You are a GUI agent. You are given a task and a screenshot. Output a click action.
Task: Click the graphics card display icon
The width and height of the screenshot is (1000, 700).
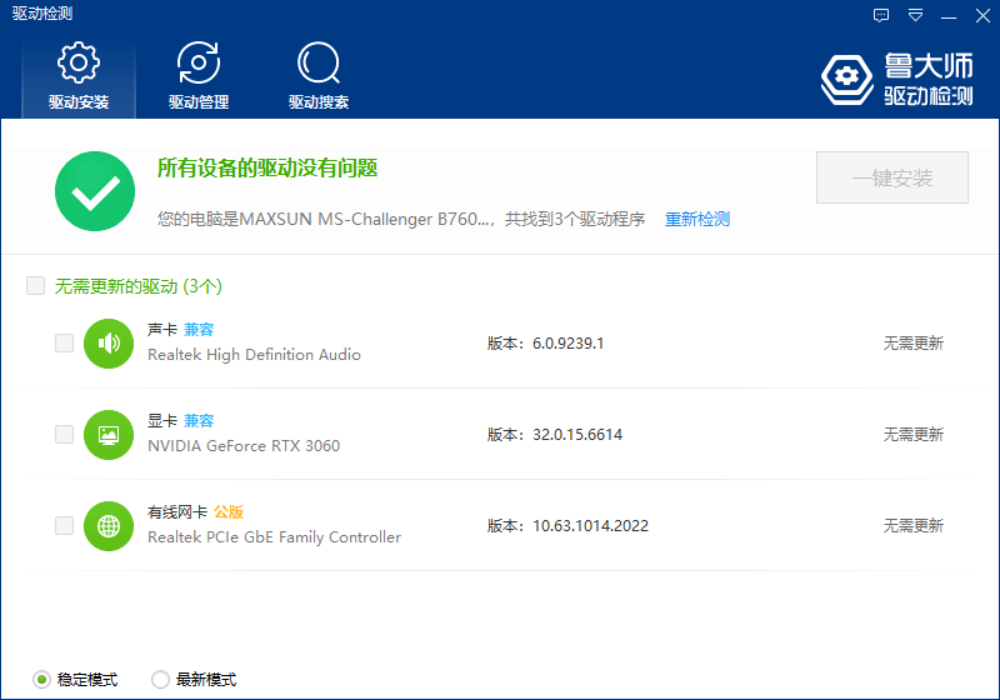(x=109, y=435)
